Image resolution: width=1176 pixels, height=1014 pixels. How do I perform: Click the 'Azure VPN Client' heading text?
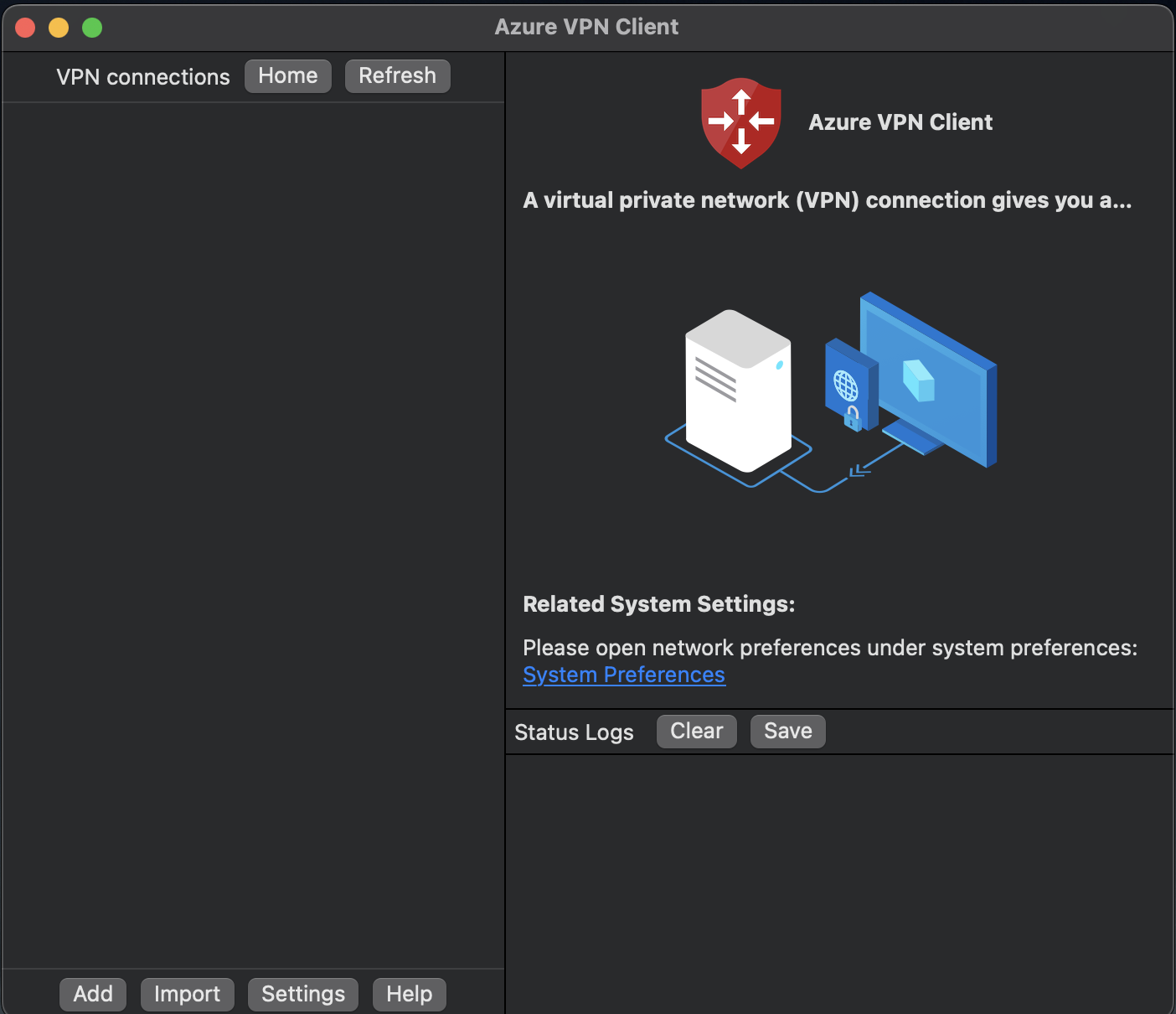[900, 122]
